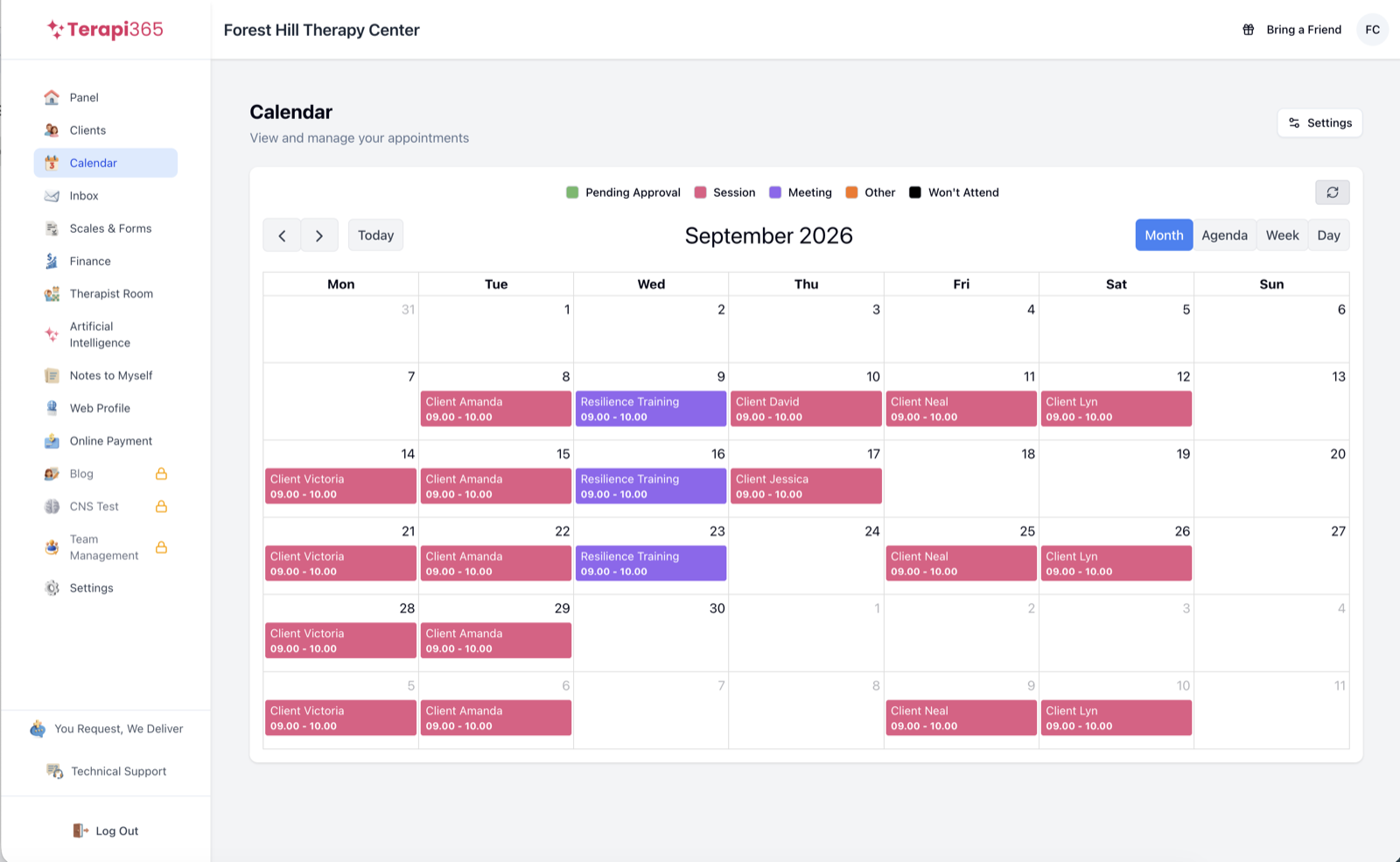
Task: Switch calendar to Week view
Action: pos(1282,235)
